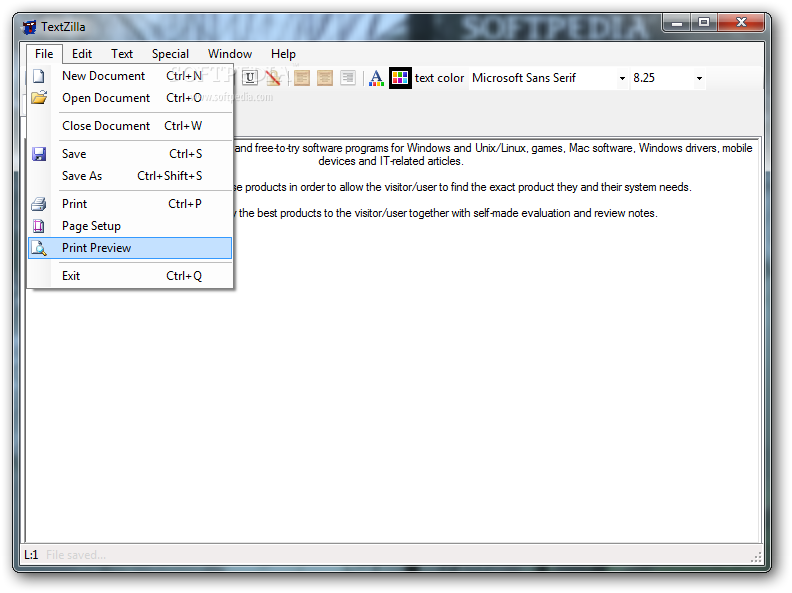
Task: Click the TextZilla title bar app icon
Action: pos(29,27)
